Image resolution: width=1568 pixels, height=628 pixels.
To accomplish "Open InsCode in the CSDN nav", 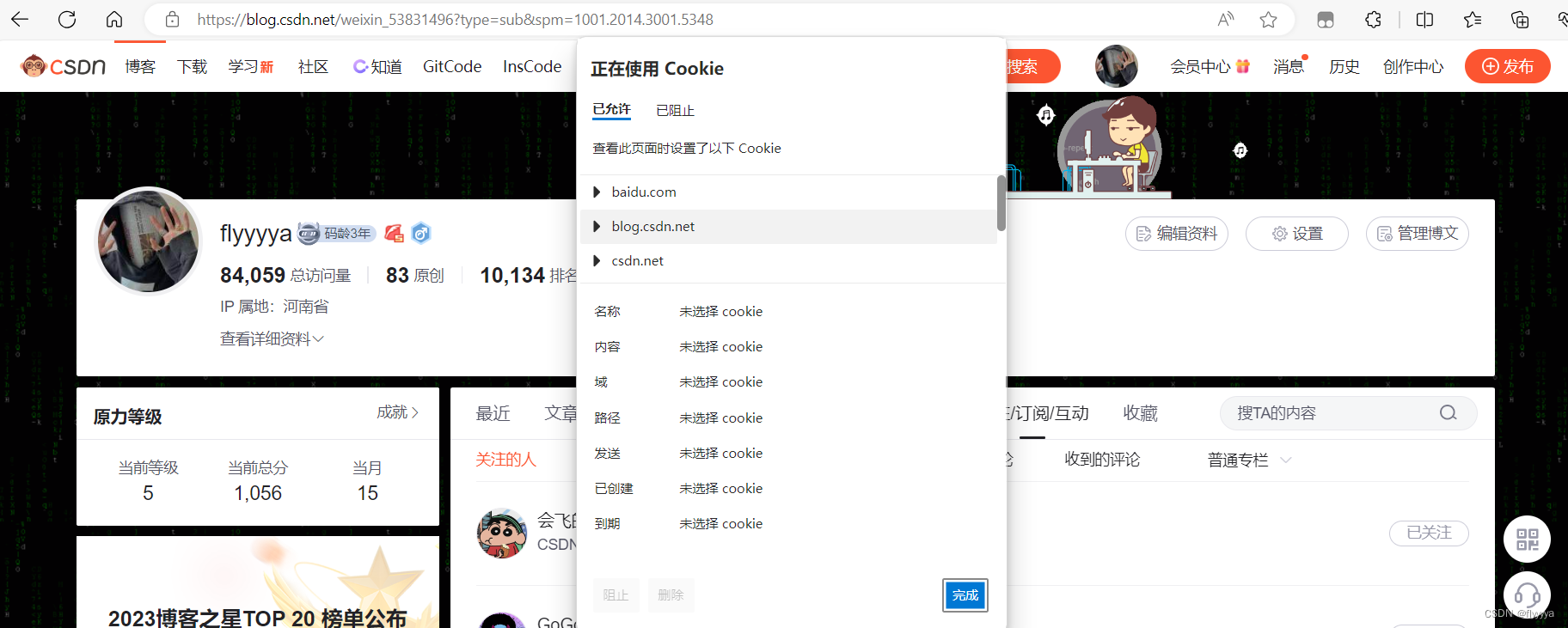I will point(532,67).
